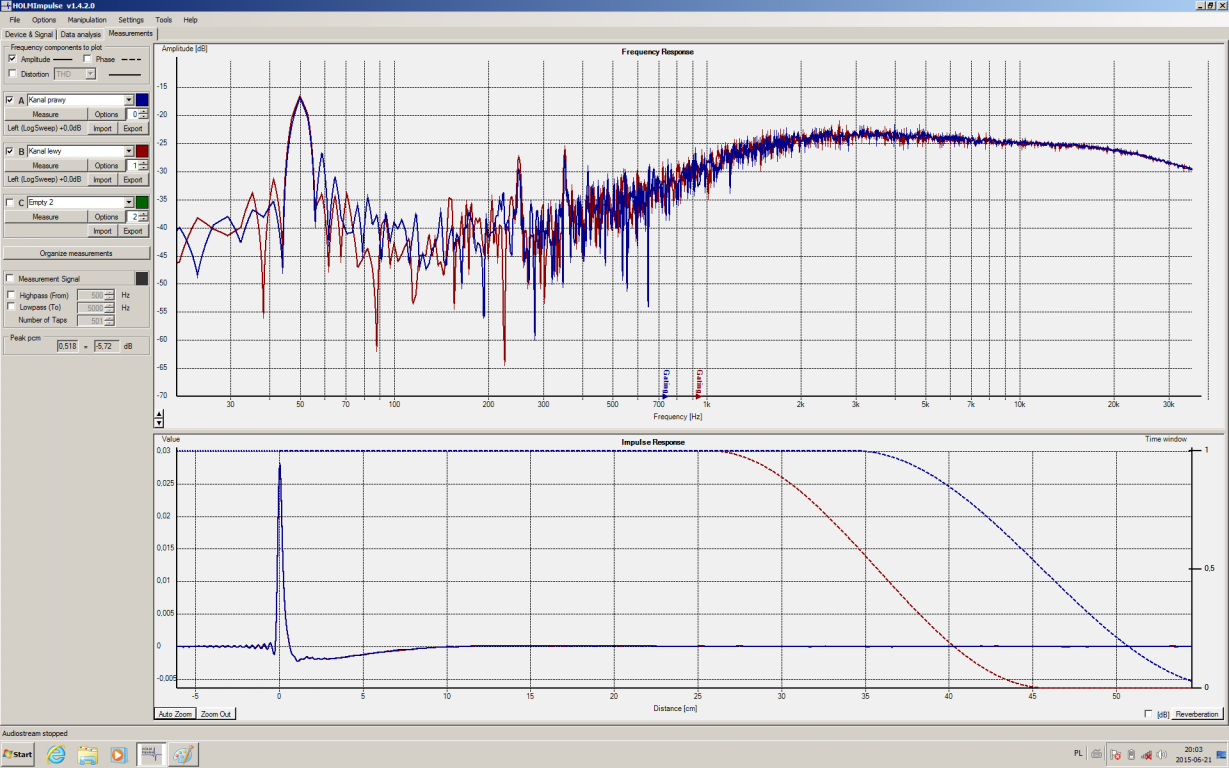Viewport: 1229px width, 768px height.
Task: Open Options for measurement C
Action: [x=106, y=216]
